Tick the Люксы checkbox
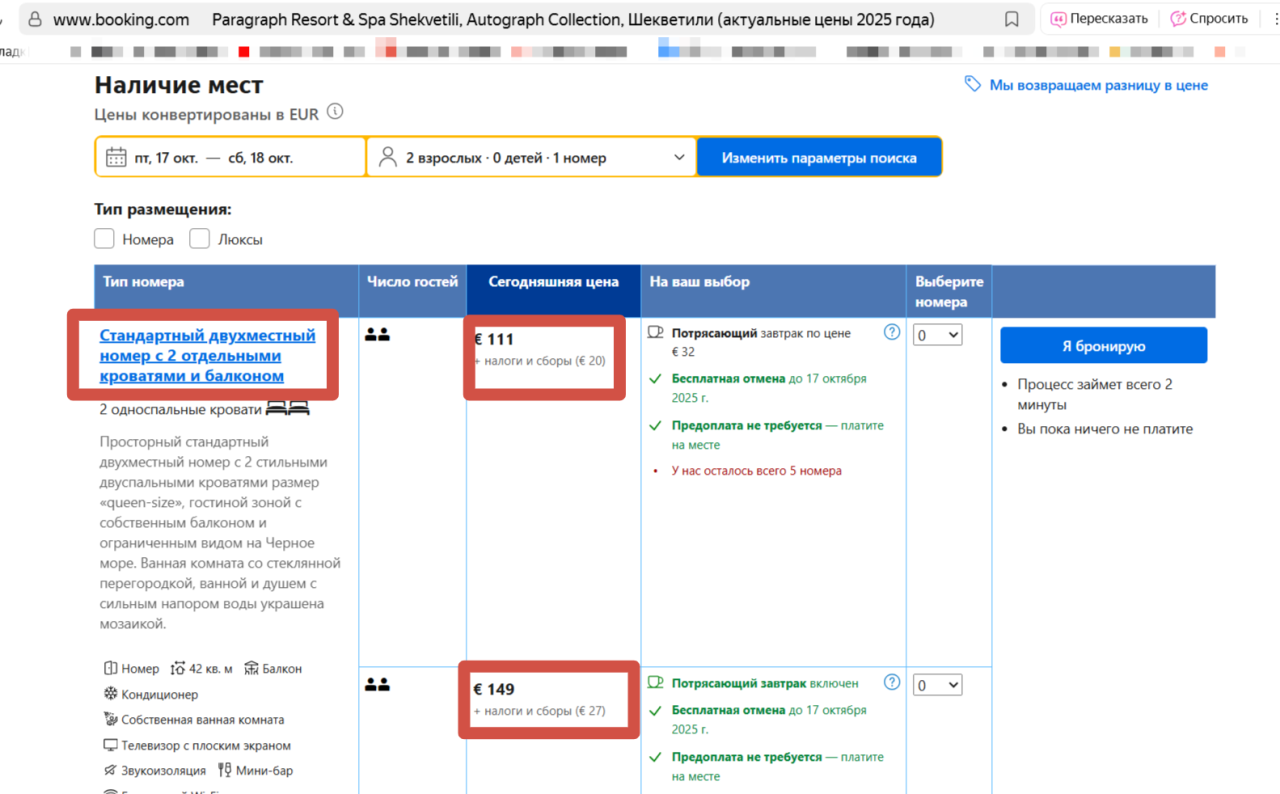The height and width of the screenshot is (794, 1280). pyautogui.click(x=200, y=239)
